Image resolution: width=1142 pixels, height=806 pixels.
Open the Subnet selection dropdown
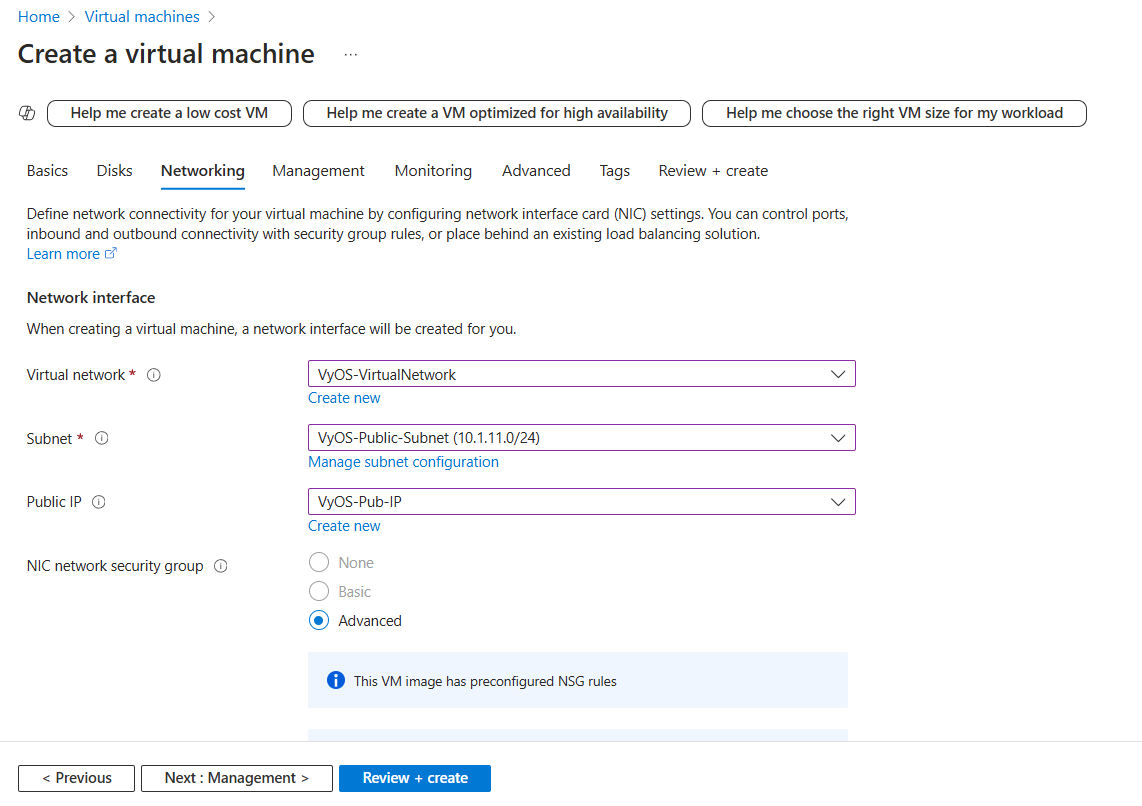tap(838, 437)
